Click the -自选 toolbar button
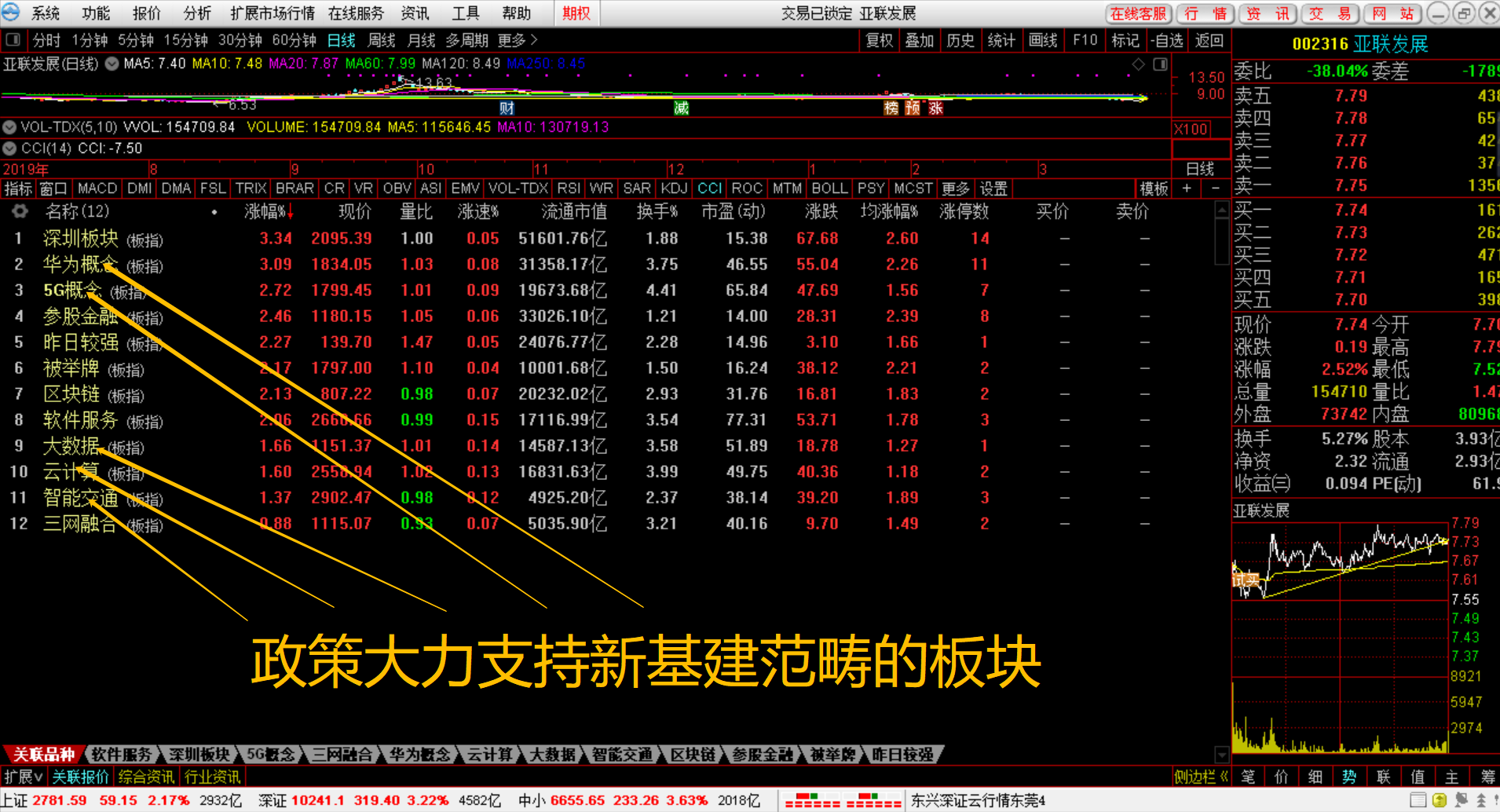Image resolution: width=1500 pixels, height=812 pixels. click(x=1167, y=40)
